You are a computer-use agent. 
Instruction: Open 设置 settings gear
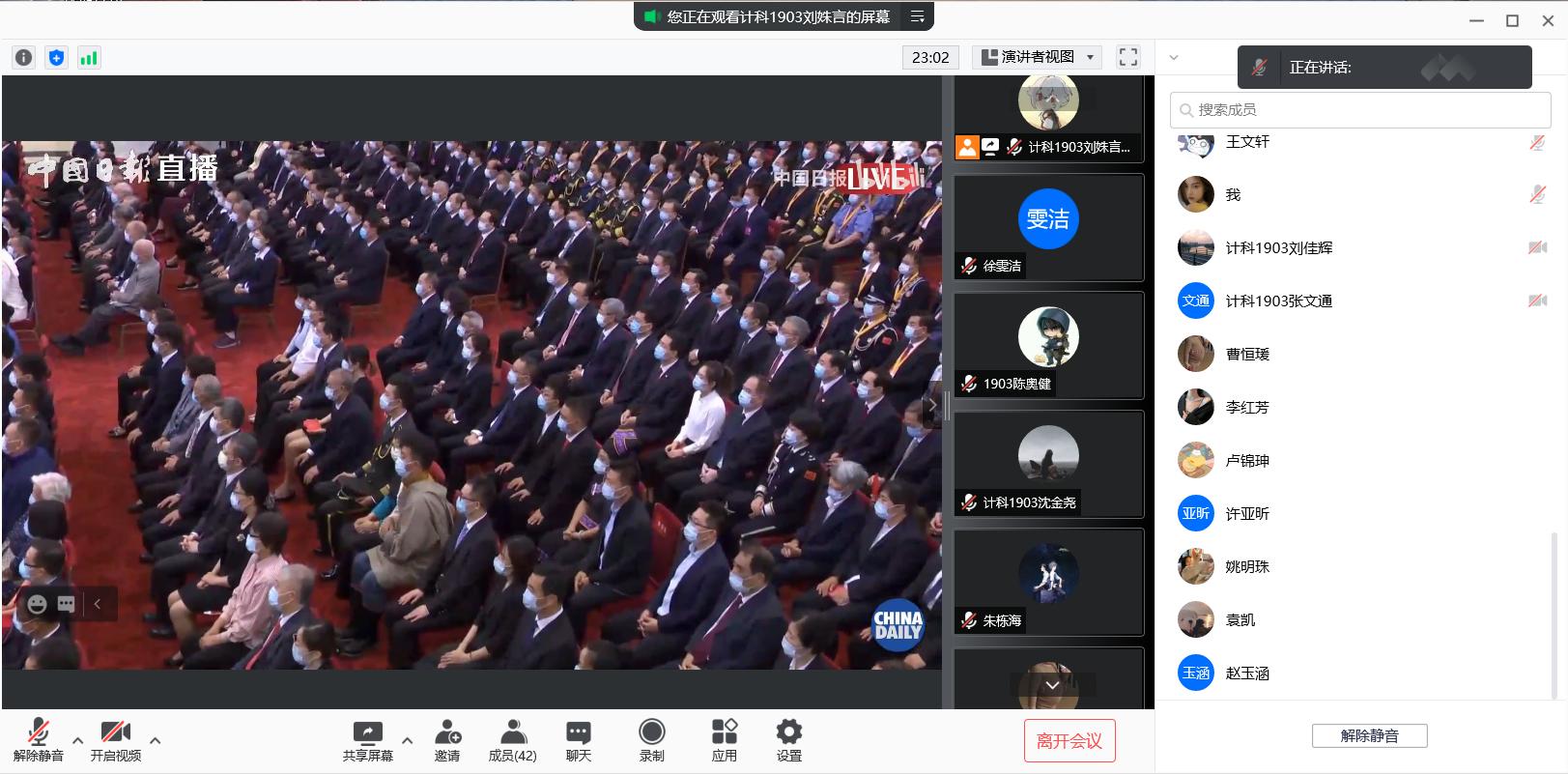(x=788, y=740)
